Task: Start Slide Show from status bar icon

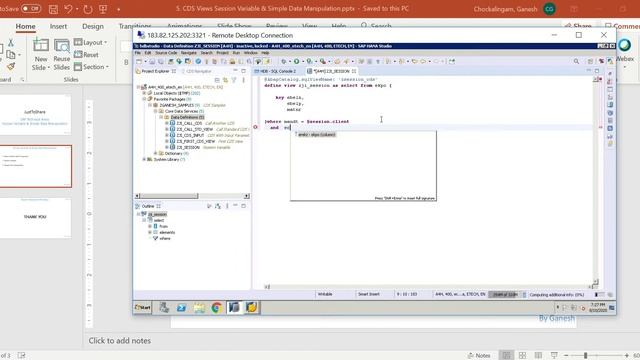Action: click(x=554, y=356)
